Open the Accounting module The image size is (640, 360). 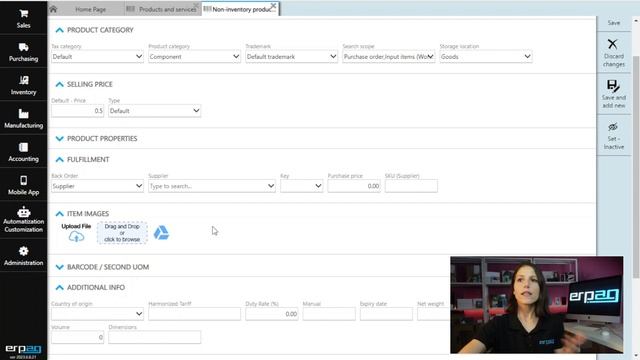23,152
